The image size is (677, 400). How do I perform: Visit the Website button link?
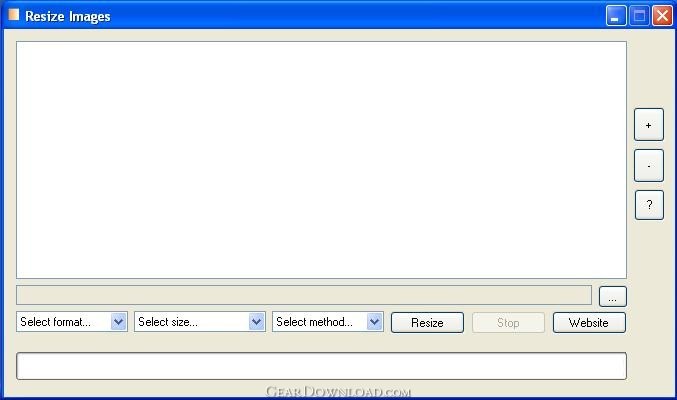pyautogui.click(x=588, y=322)
